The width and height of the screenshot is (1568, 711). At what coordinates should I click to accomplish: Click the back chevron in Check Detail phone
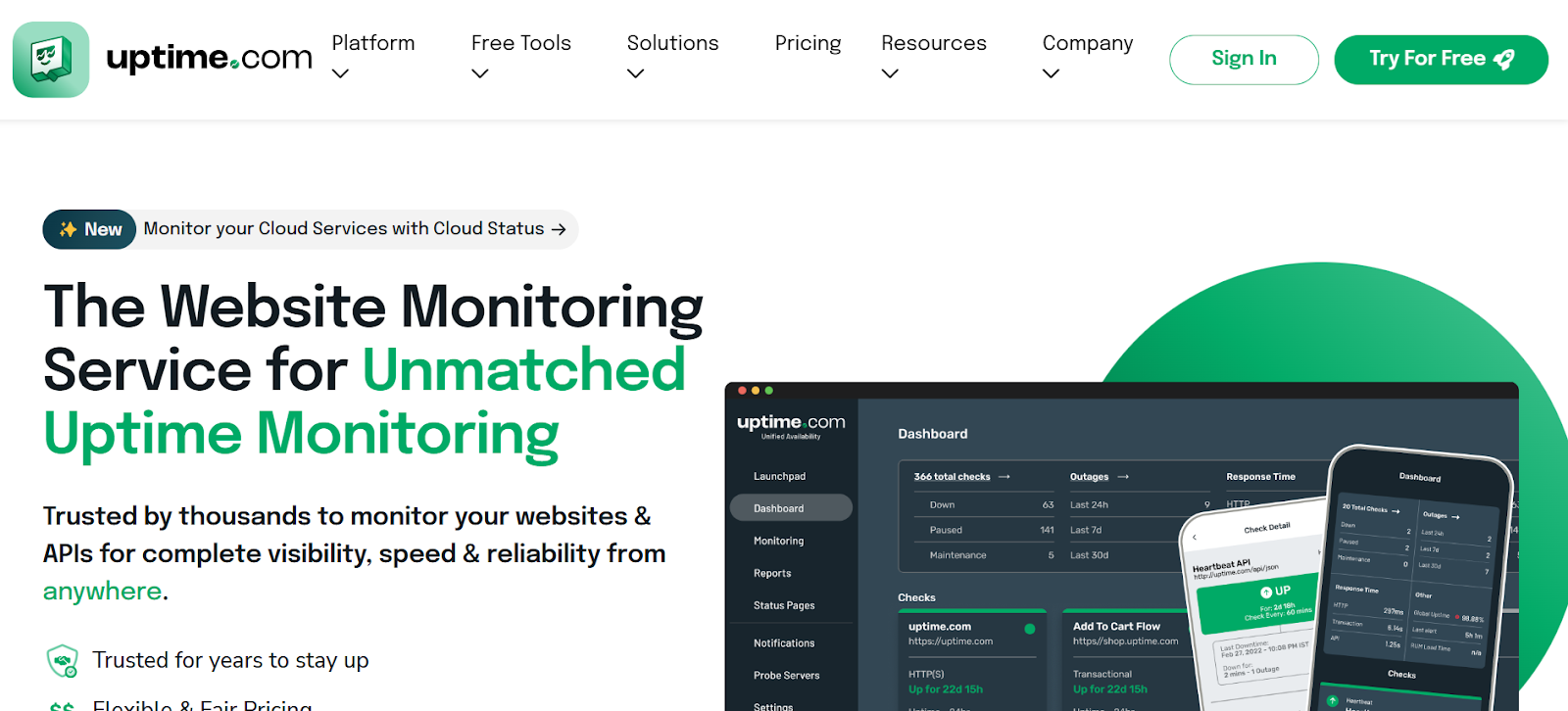(x=1195, y=538)
